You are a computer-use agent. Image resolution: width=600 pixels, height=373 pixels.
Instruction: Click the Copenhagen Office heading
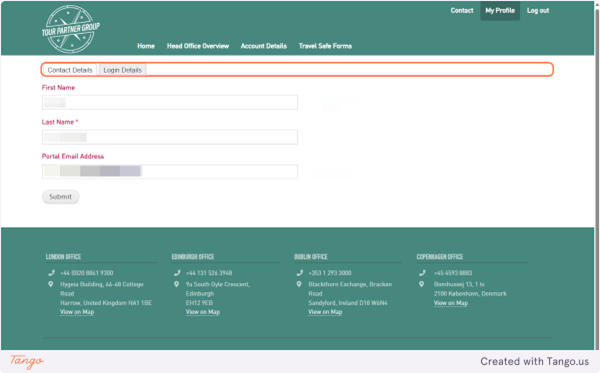[x=440, y=257]
